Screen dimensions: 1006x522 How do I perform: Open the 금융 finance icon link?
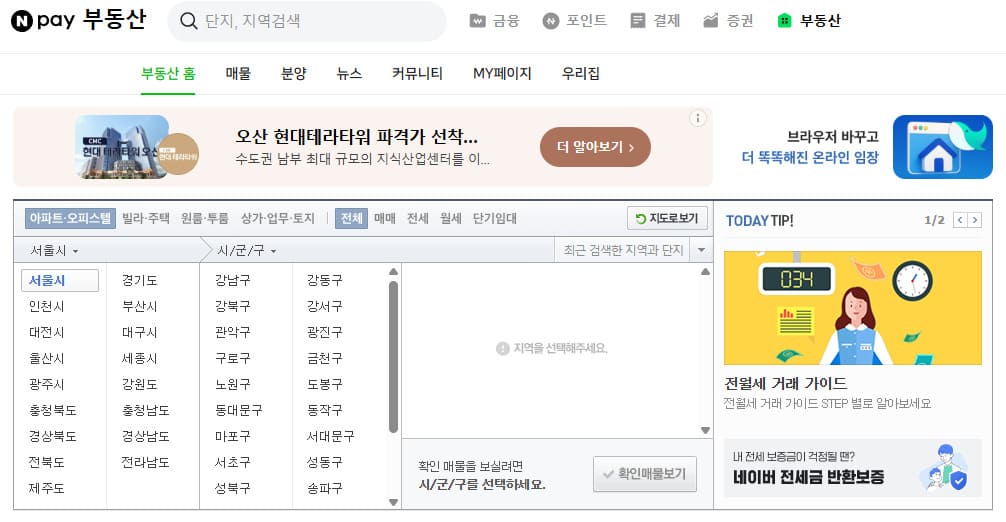click(494, 21)
